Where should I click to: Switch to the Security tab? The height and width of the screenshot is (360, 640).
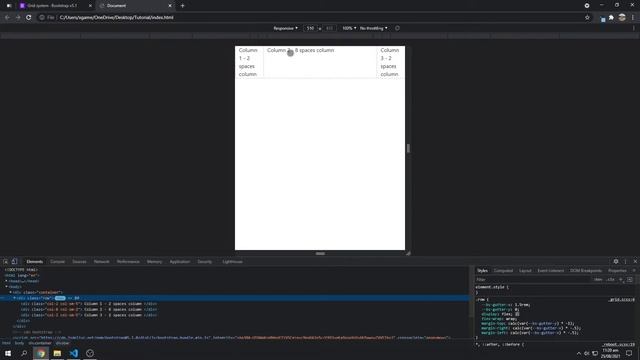205,262
